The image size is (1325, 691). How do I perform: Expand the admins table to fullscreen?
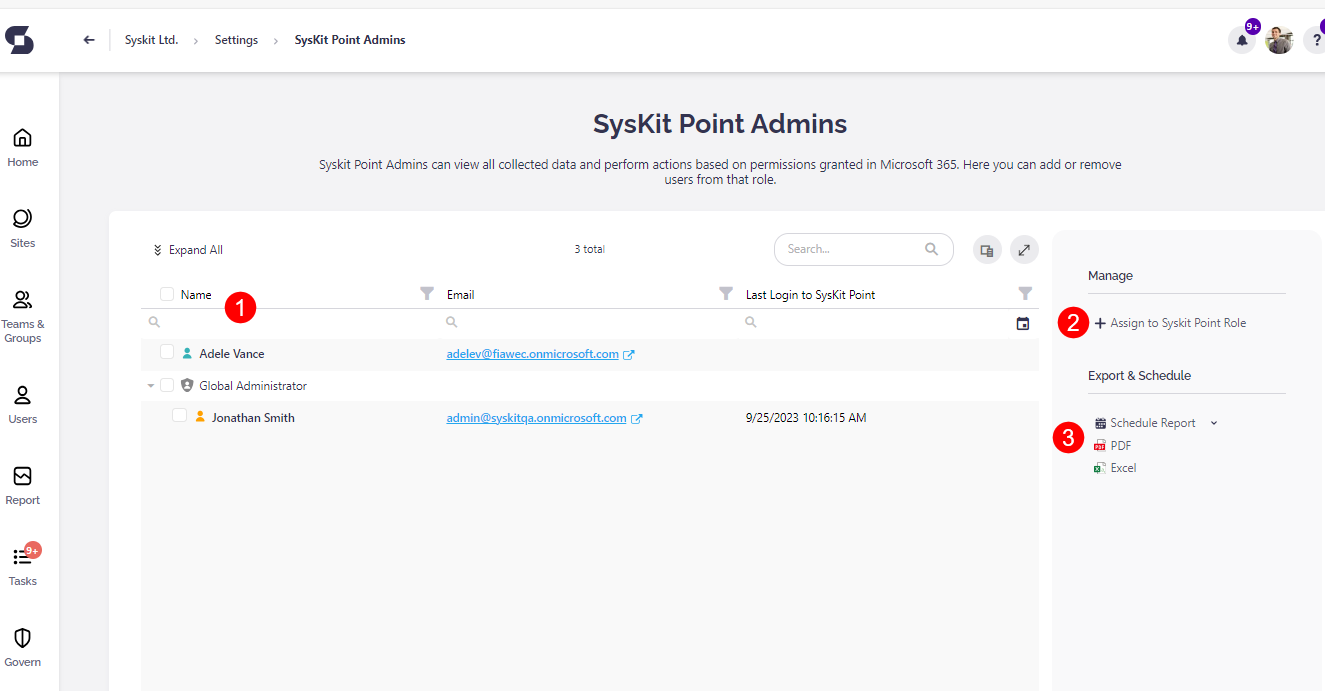click(1023, 249)
